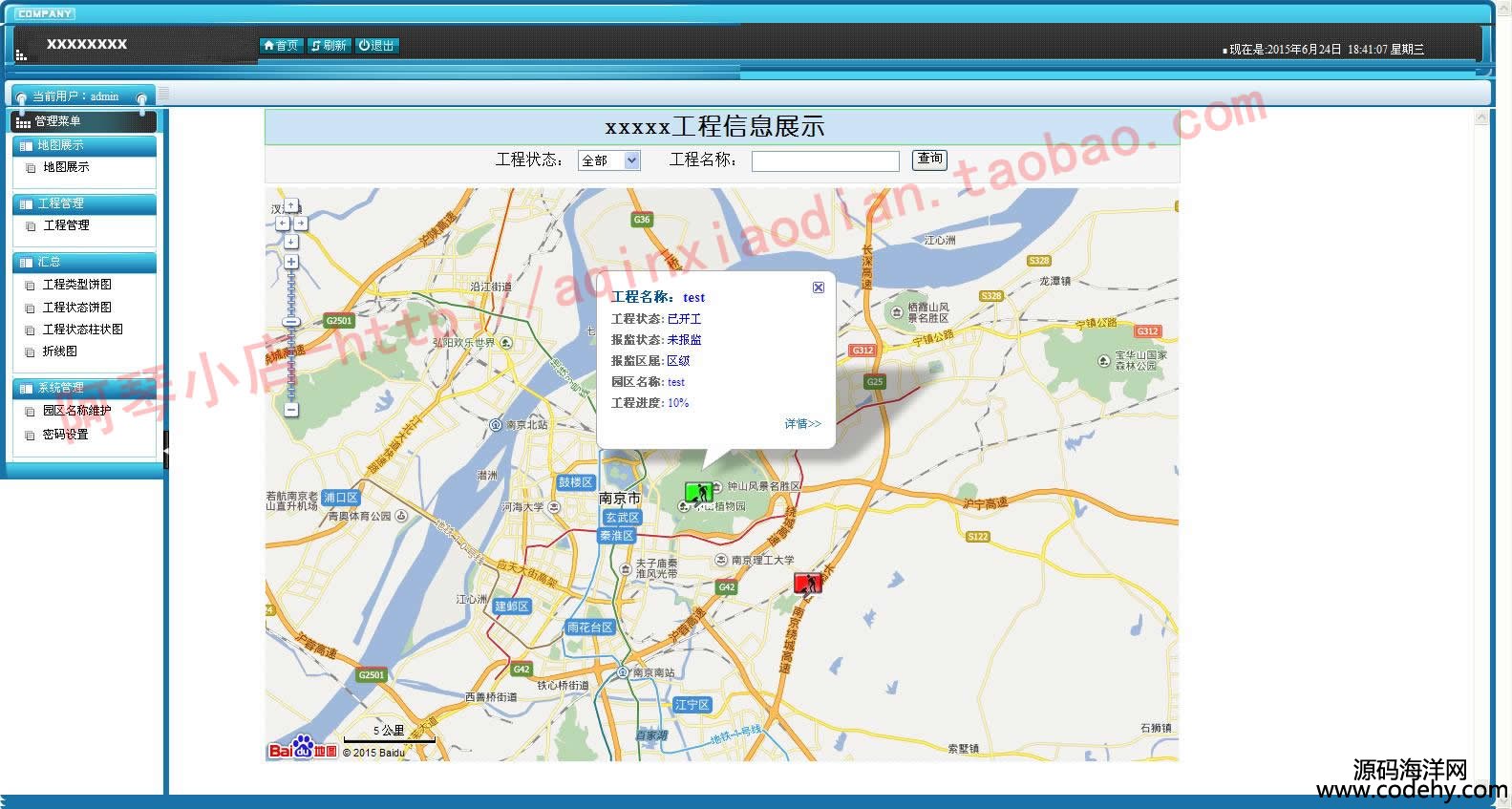The image size is (1512, 809).
Task: Open the 详情>> link in popup
Action: (802, 424)
